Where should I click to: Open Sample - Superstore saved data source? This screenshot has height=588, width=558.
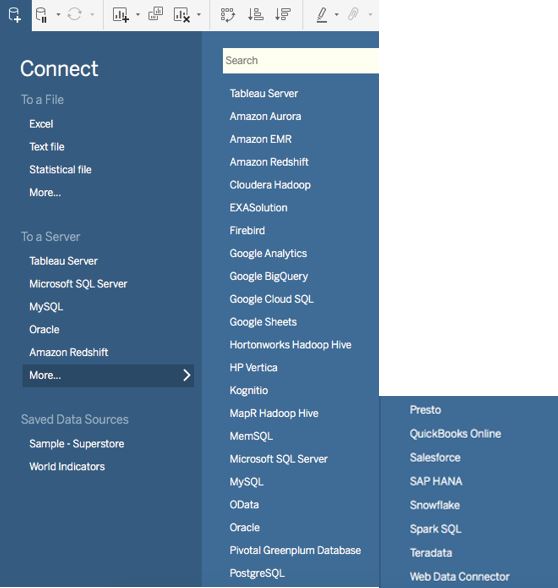77,444
